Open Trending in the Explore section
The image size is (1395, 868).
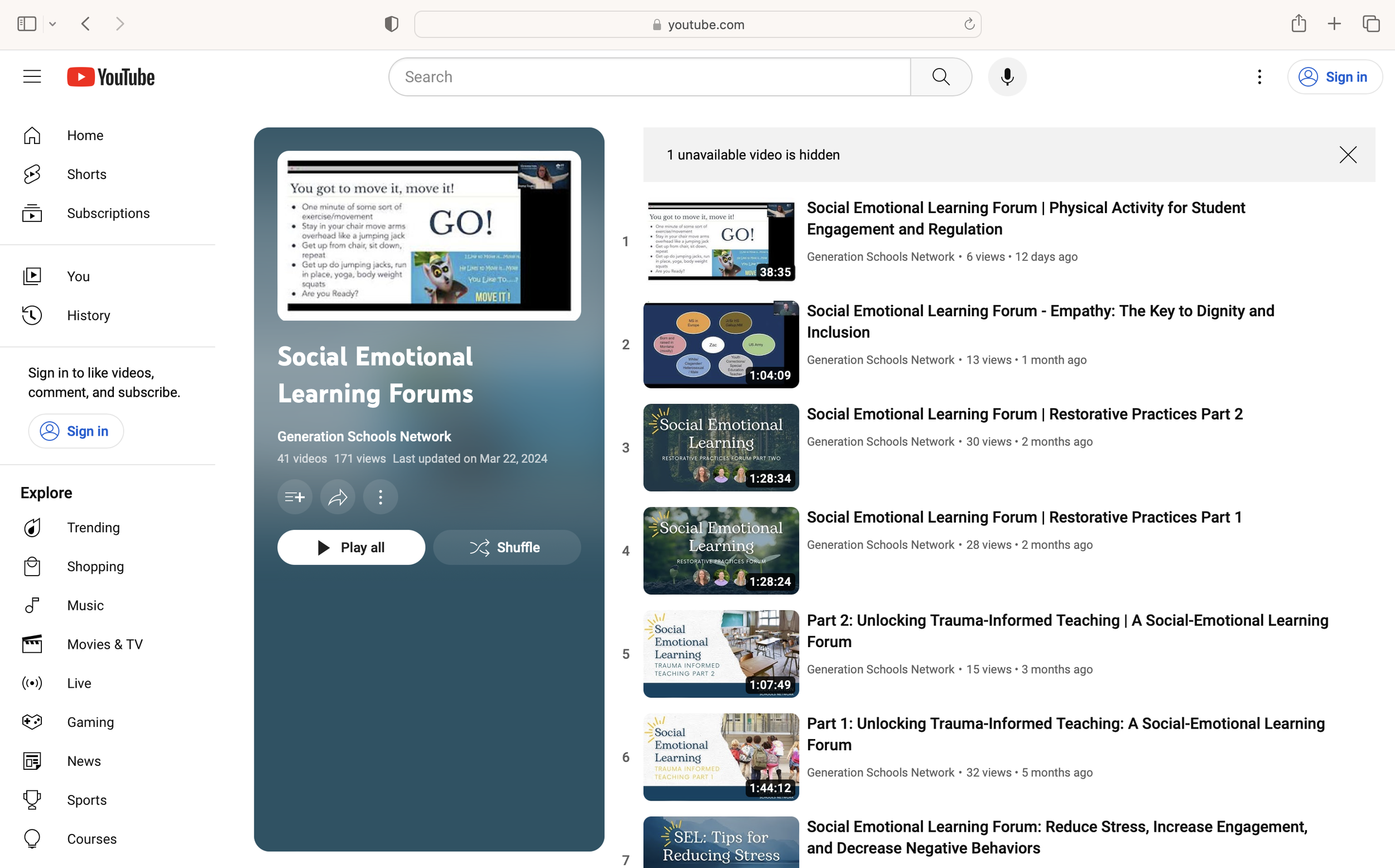click(x=93, y=528)
